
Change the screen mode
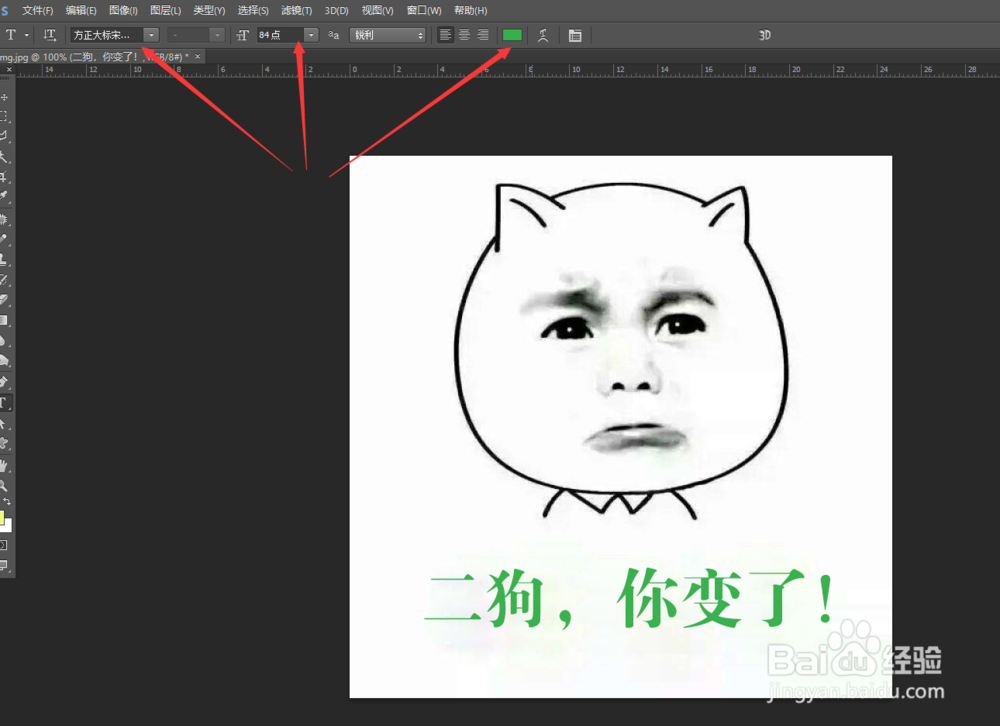point(4,565)
